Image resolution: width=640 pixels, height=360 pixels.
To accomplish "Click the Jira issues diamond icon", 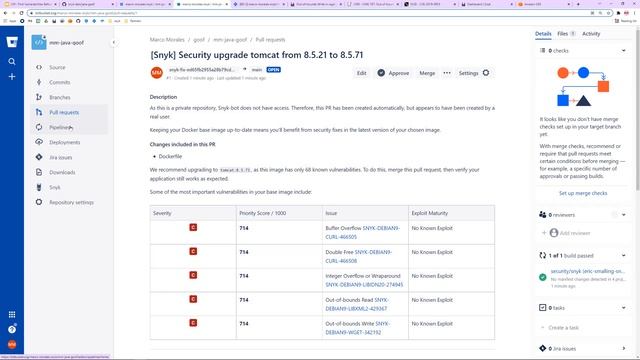I will (39, 157).
